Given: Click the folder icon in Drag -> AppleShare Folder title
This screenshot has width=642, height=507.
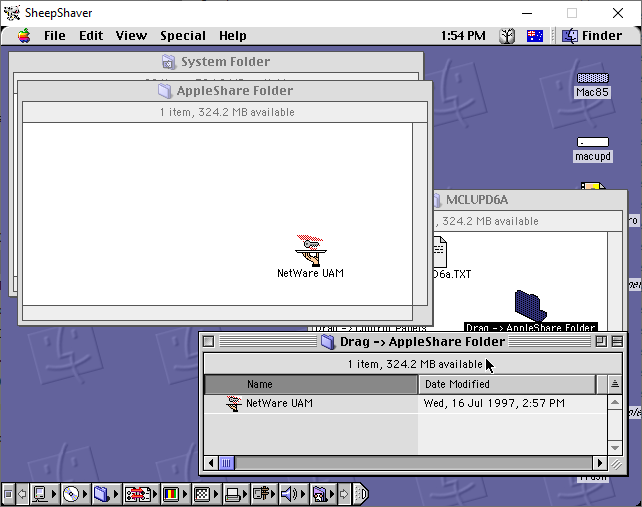Looking at the screenshot, I should [x=328, y=342].
